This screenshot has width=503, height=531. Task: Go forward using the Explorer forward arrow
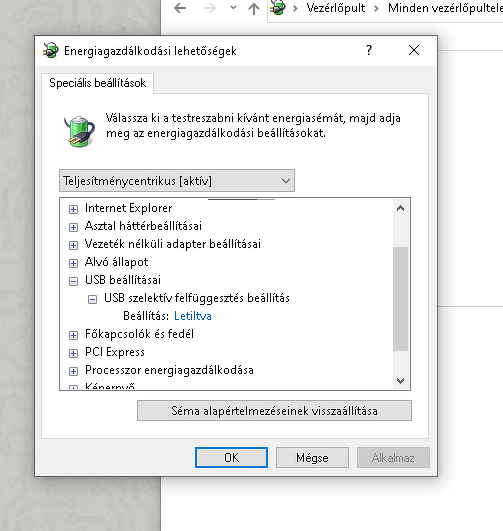pyautogui.click(x=210, y=8)
